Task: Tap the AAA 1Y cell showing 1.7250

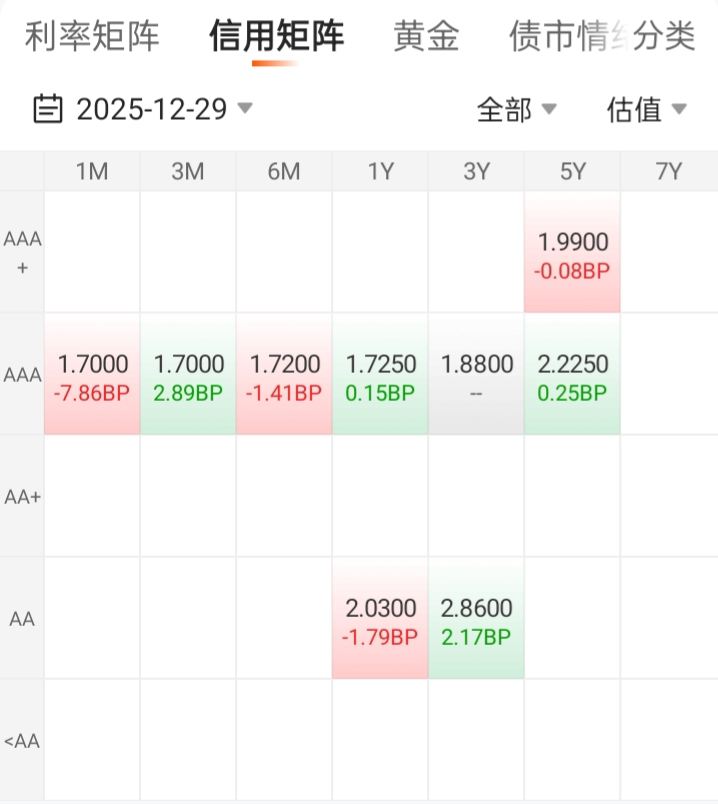Action: click(x=380, y=375)
